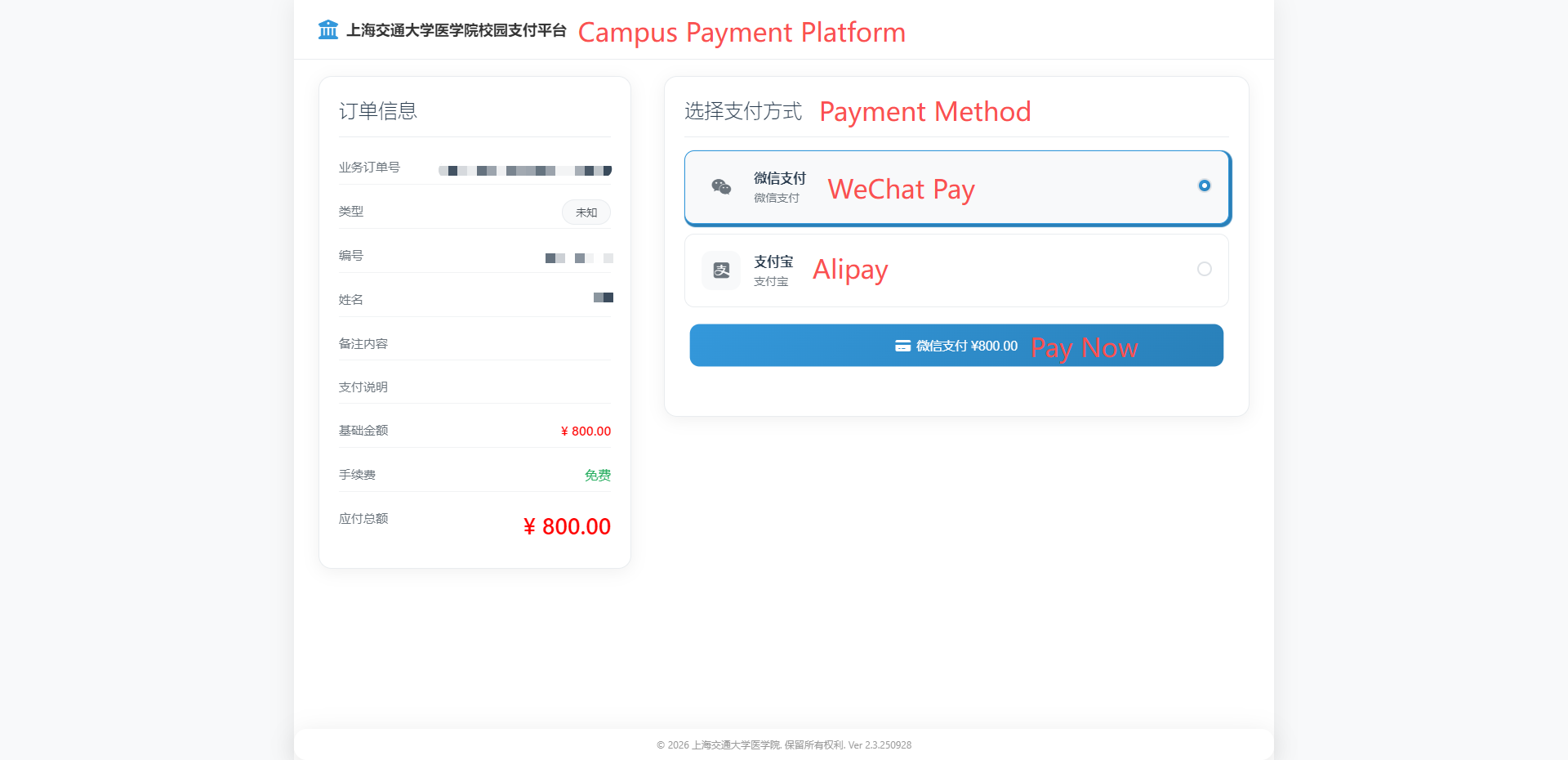This screenshot has width=1568, height=760.
Task: Click the blurred 业务订单号 order number value
Action: coord(525,171)
